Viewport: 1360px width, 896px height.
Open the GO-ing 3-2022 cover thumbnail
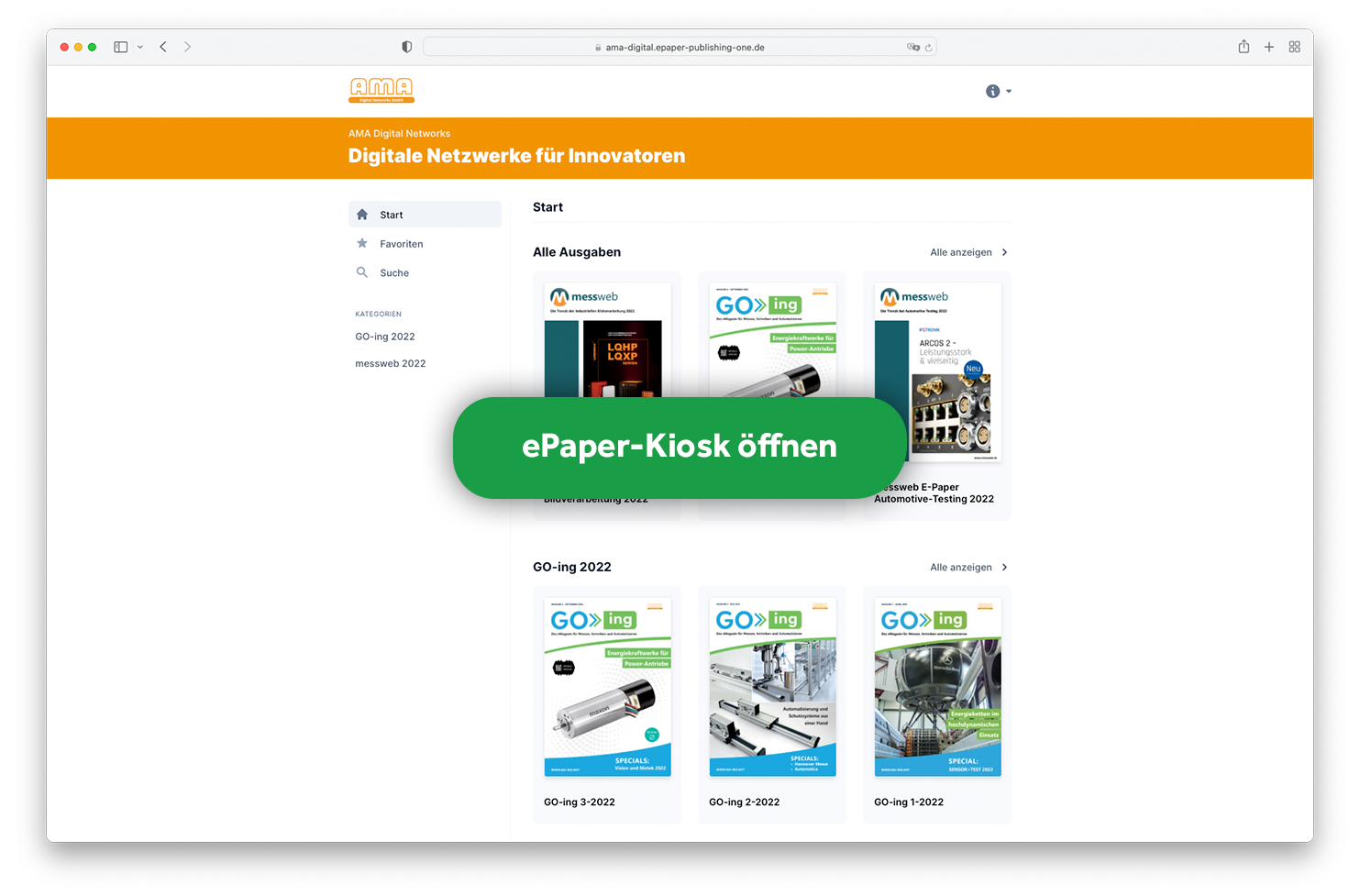pyautogui.click(x=607, y=687)
